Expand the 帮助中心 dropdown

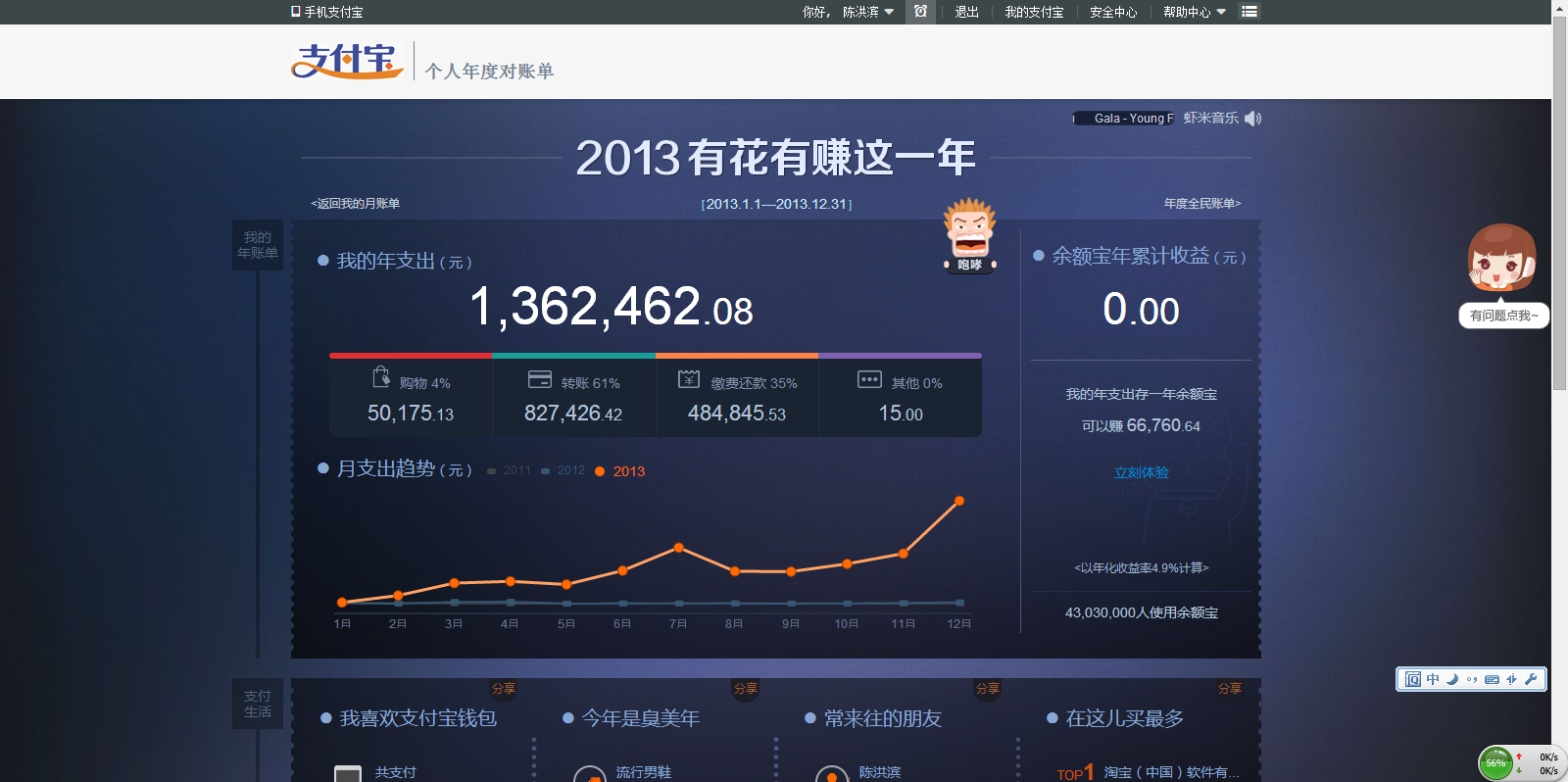(1194, 12)
